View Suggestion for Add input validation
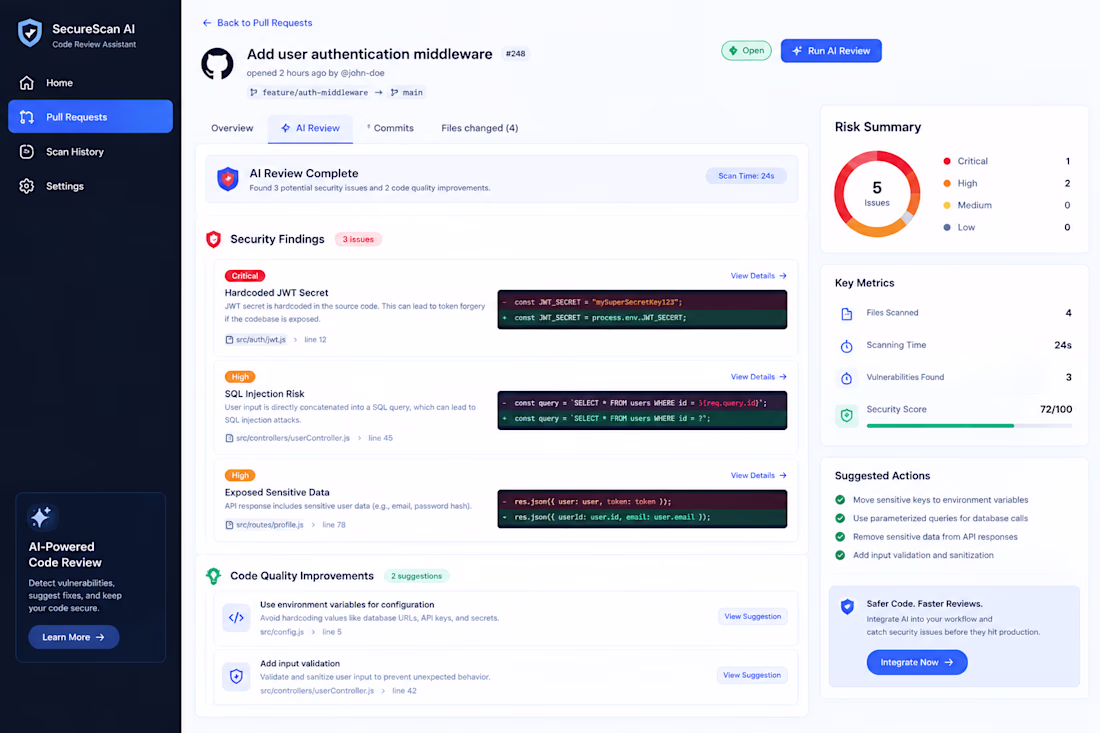 751,675
